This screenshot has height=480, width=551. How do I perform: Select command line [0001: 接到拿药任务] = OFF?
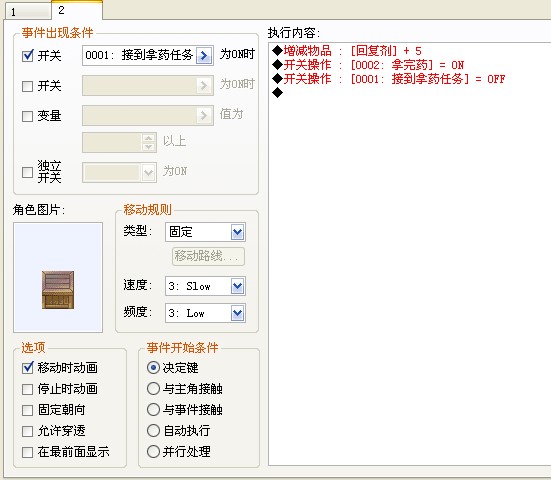pos(388,79)
